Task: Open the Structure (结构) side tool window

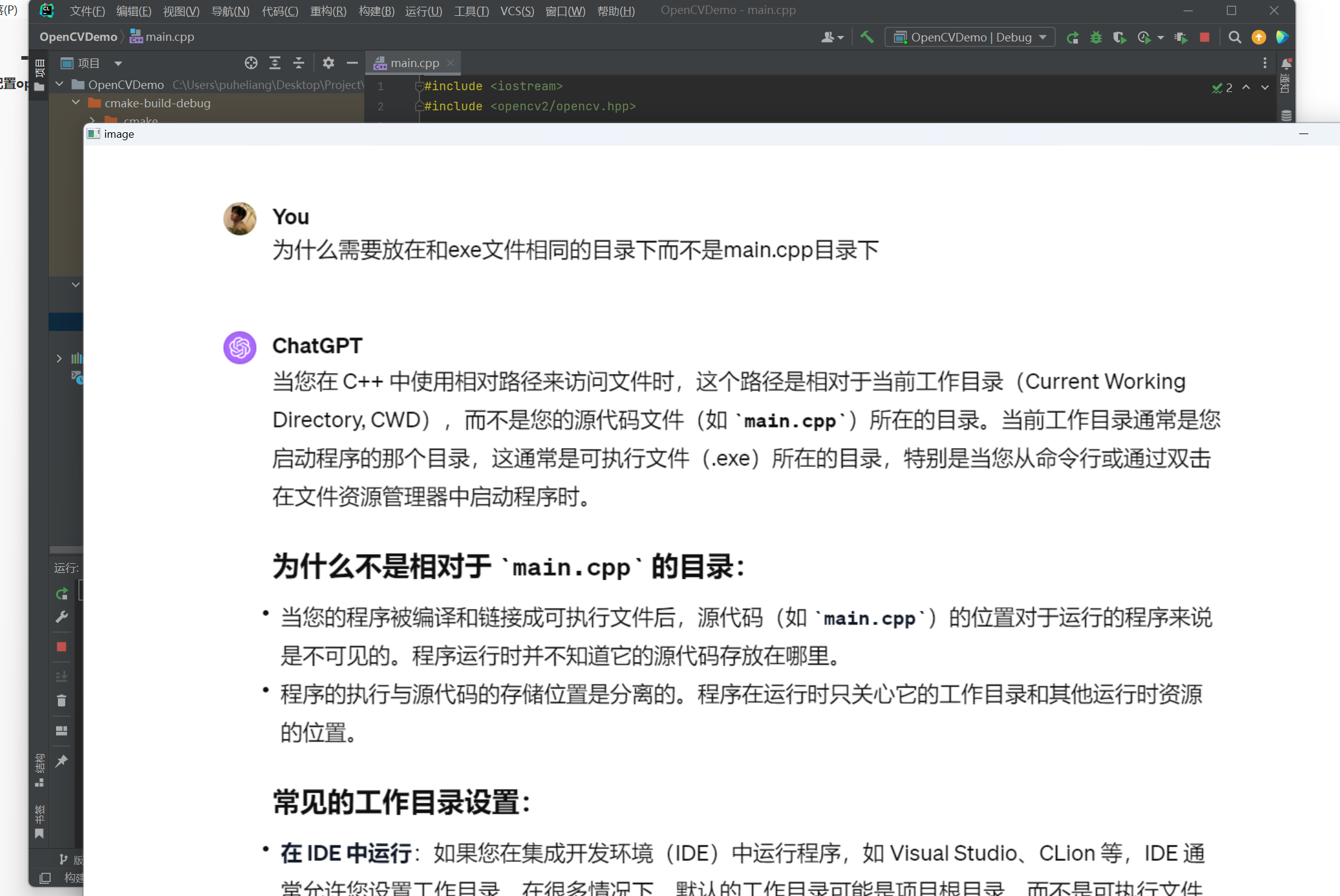Action: (40, 770)
